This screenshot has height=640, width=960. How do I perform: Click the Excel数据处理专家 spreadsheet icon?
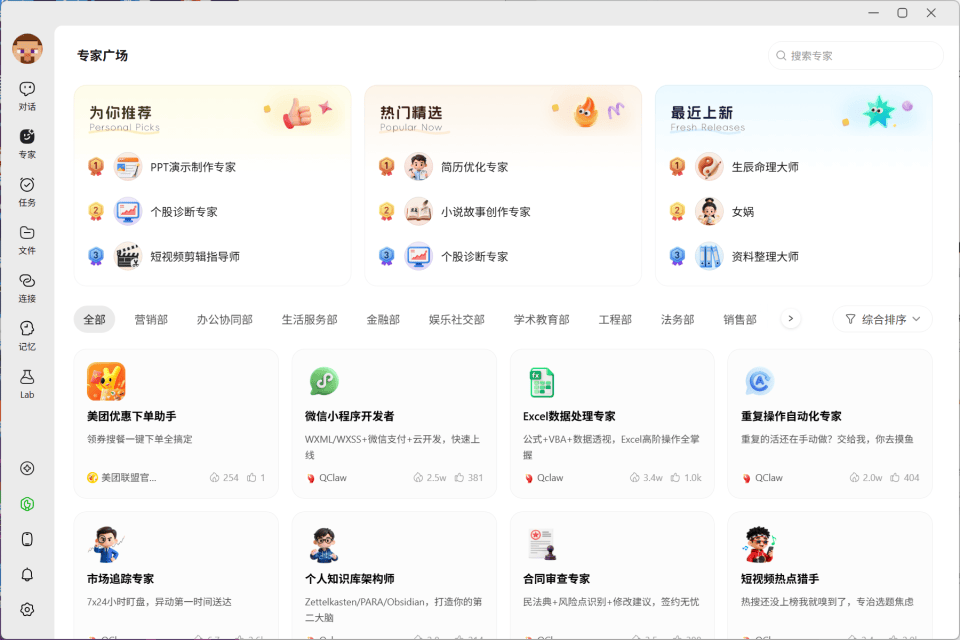542,382
